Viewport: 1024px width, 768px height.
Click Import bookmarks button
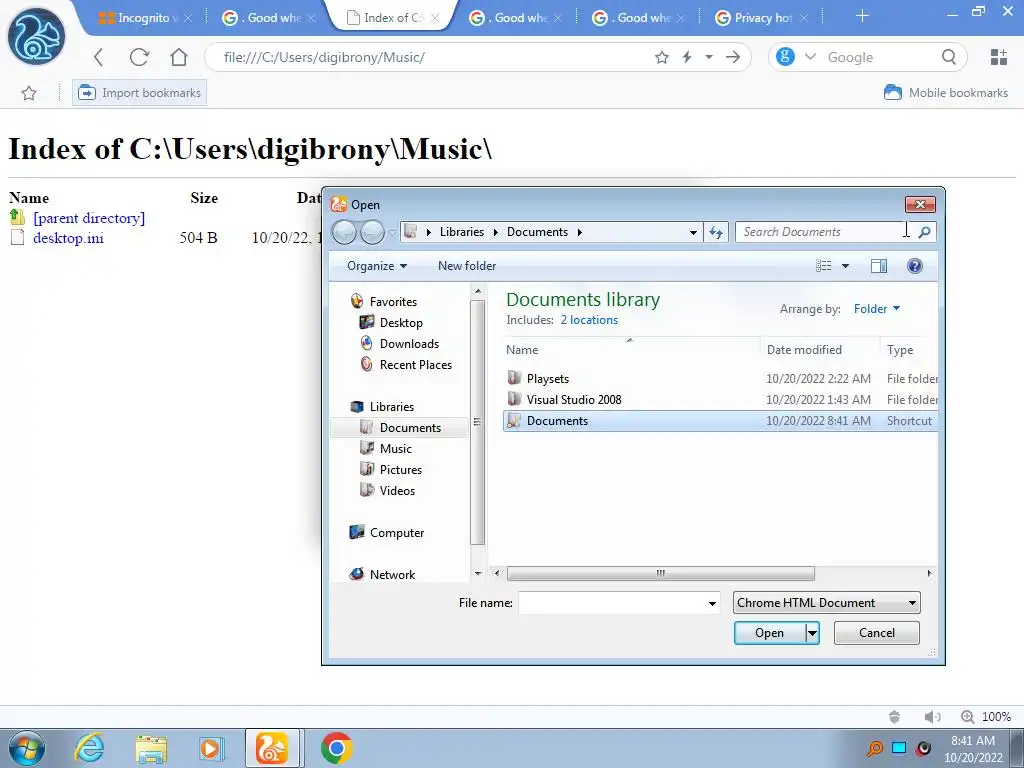pyautogui.click(x=140, y=93)
